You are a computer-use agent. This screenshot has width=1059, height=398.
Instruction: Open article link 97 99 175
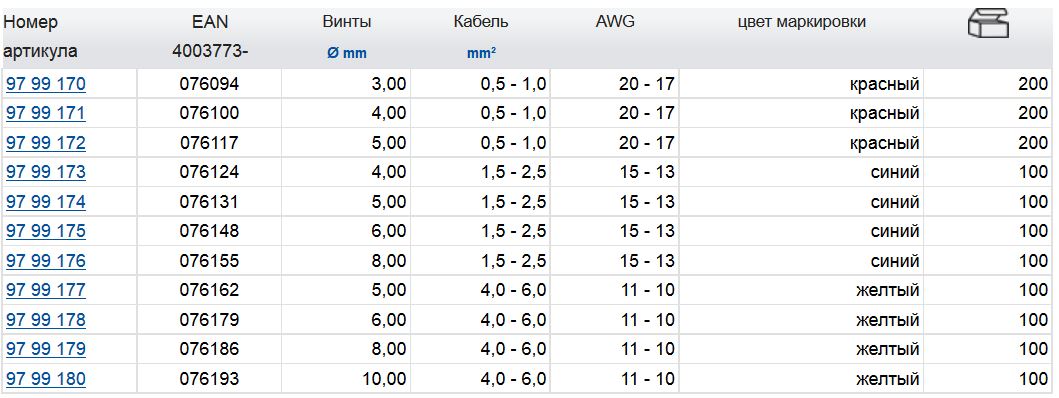46,231
